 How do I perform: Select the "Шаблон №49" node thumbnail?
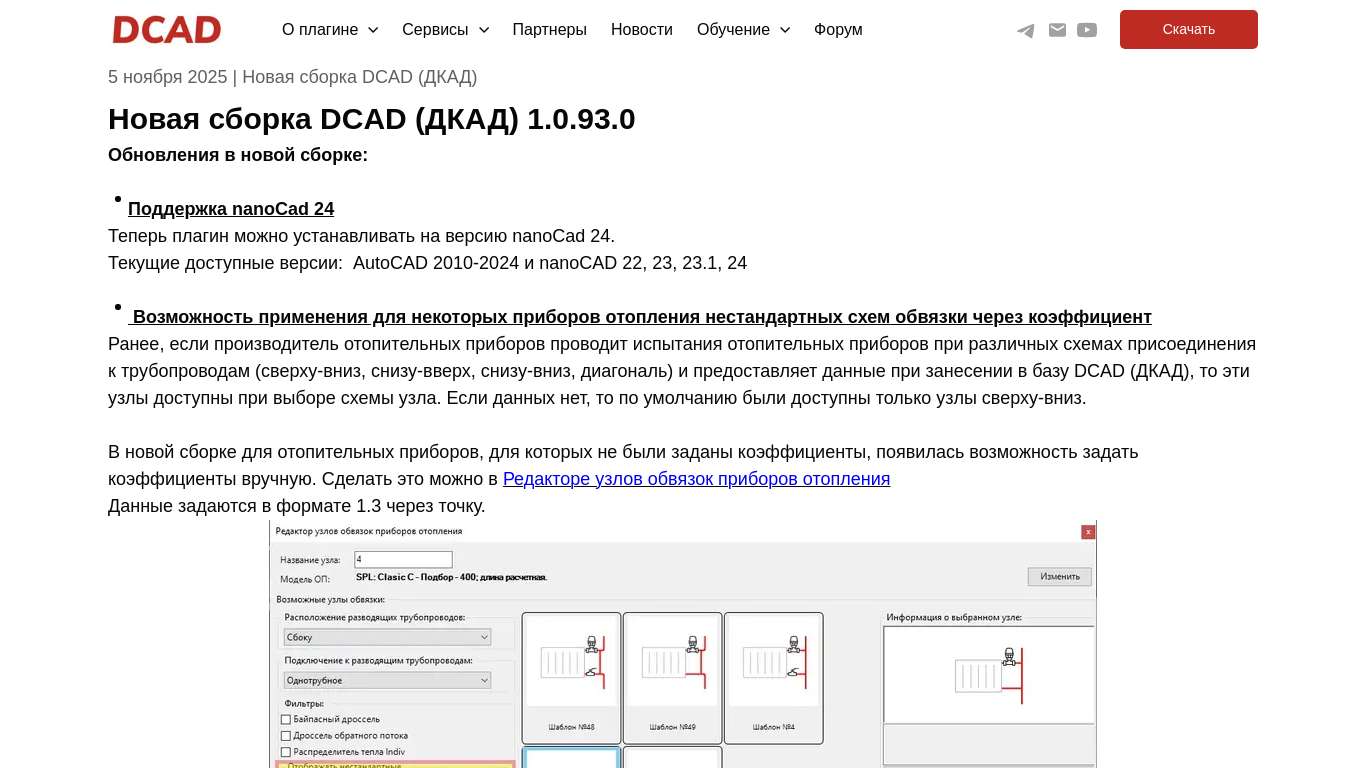[x=673, y=678]
